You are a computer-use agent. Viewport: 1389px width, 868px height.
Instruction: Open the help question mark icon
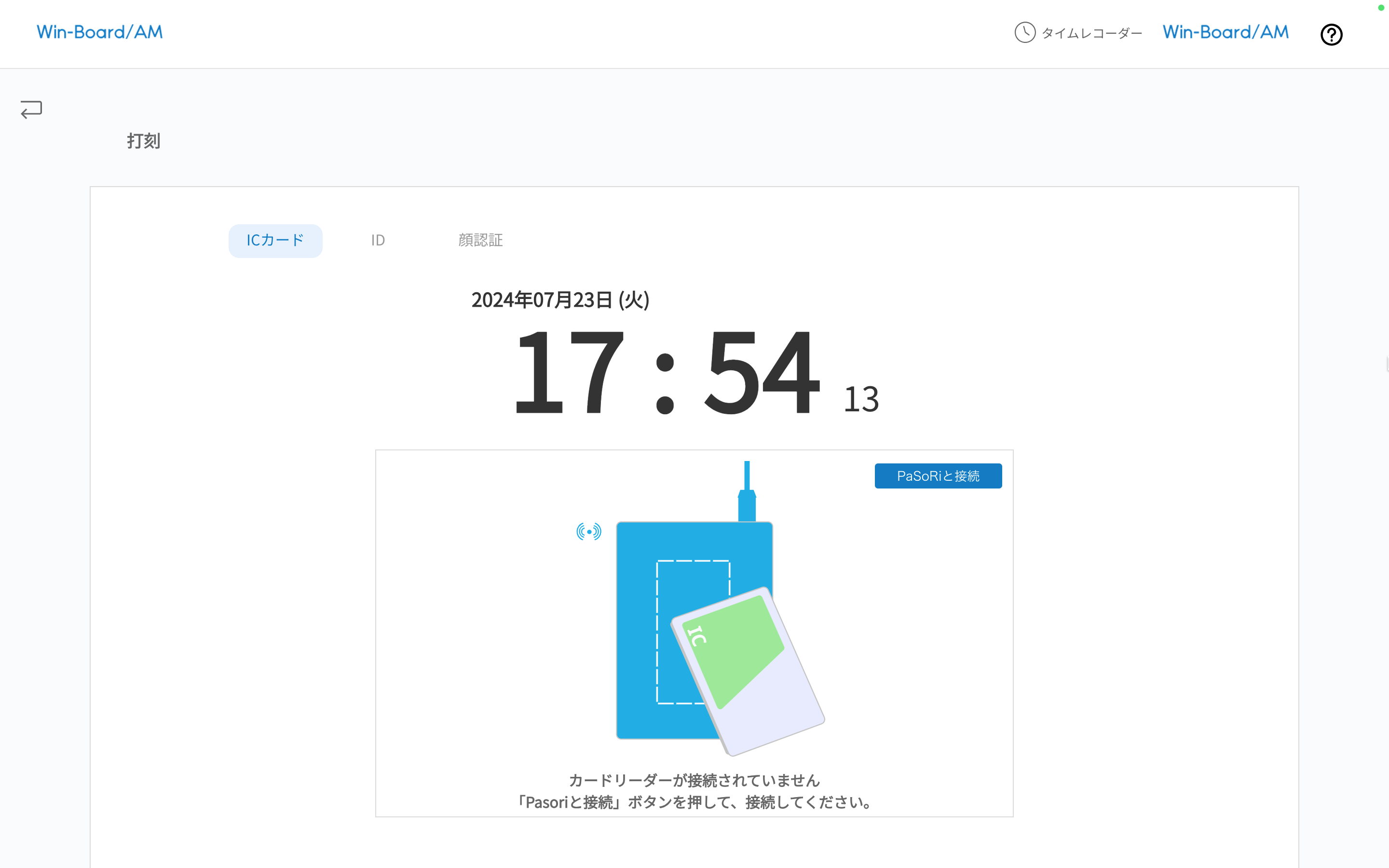(x=1331, y=34)
